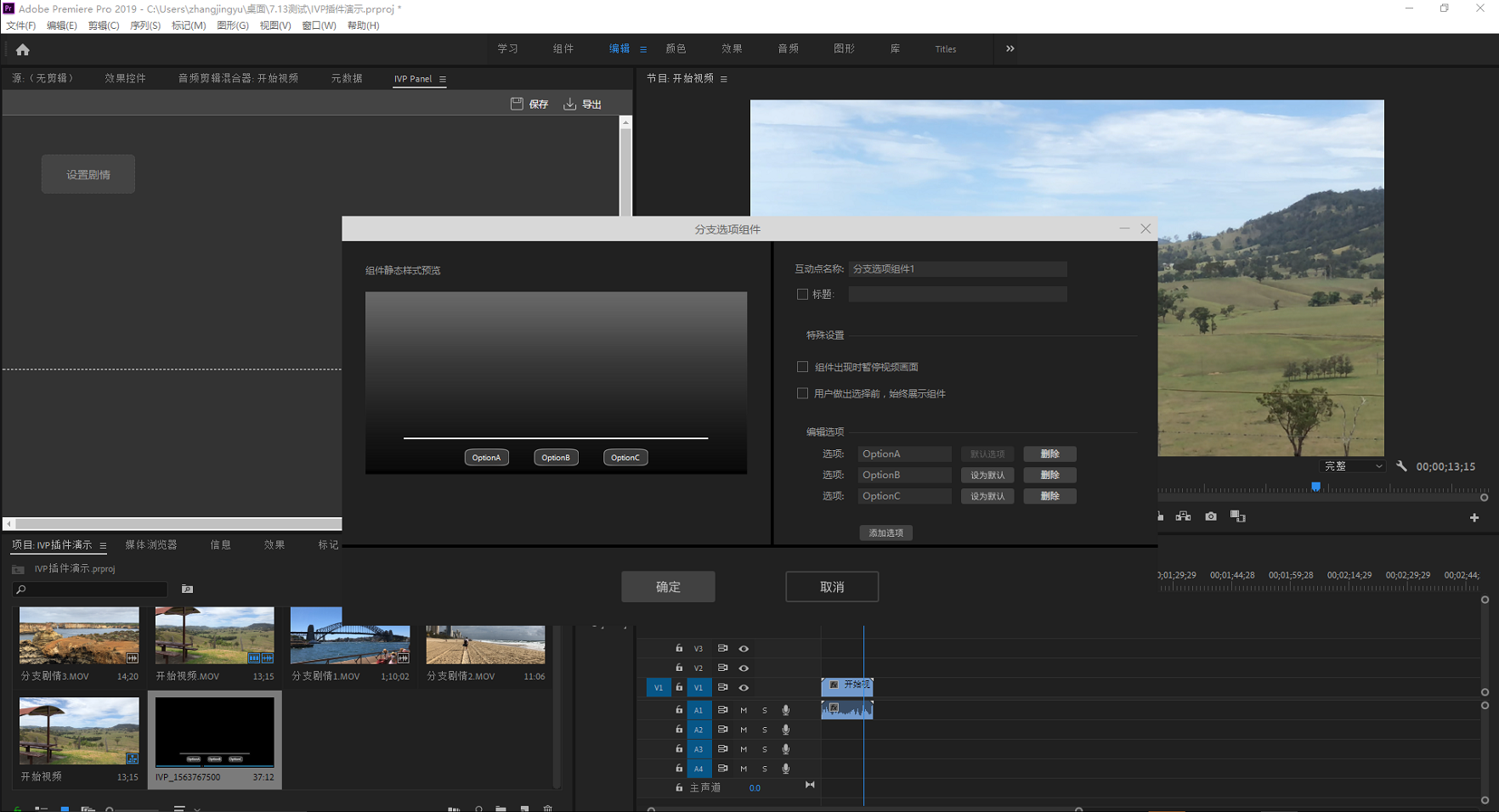The image size is (1499, 812).
Task: Toggle lock on track V3
Action: 679,648
